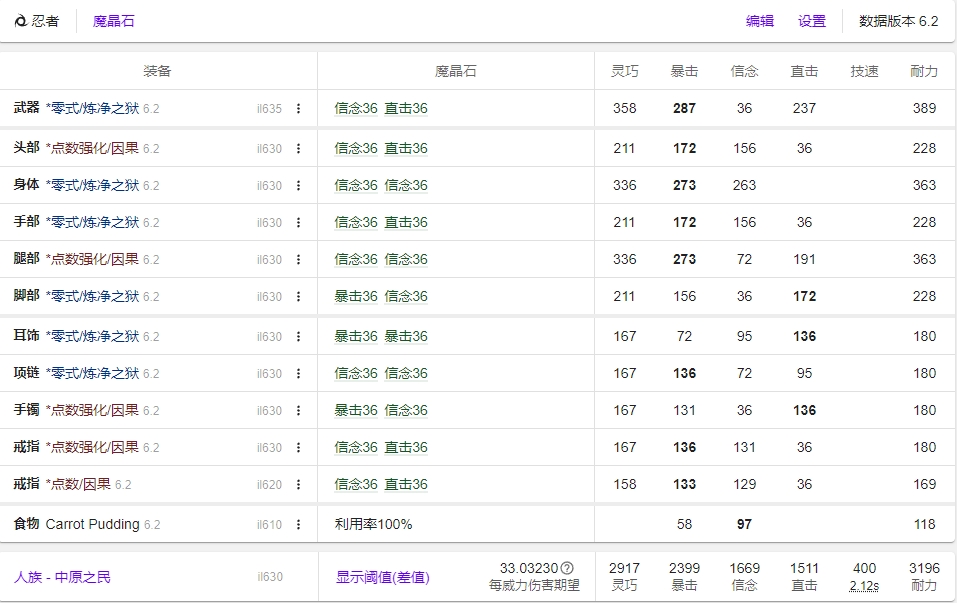Viewport: 957px width, 603px height.
Task: Open the 设置 link
Action: click(812, 20)
